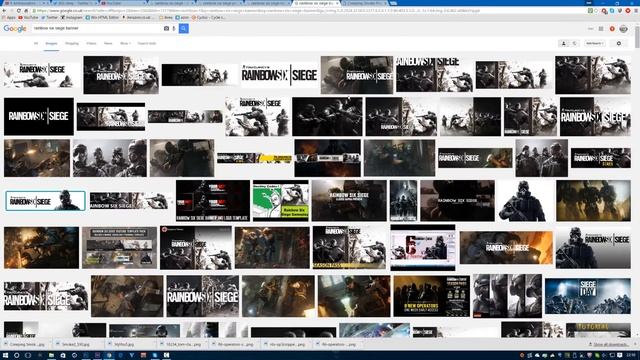Click the browser address bar
The image size is (640, 360).
310,11
